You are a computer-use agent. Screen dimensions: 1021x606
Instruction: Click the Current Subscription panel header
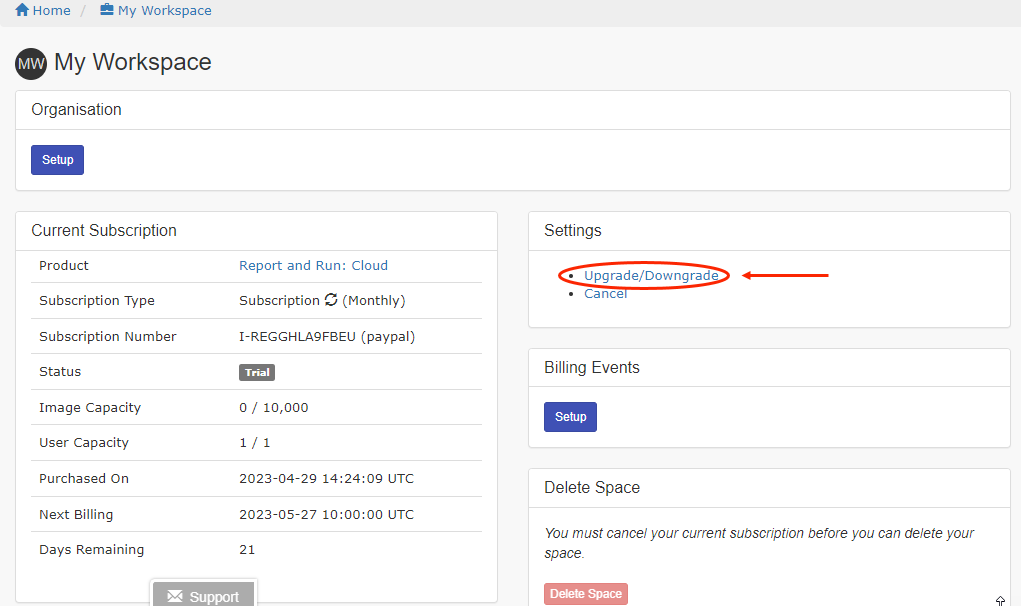(x=104, y=230)
